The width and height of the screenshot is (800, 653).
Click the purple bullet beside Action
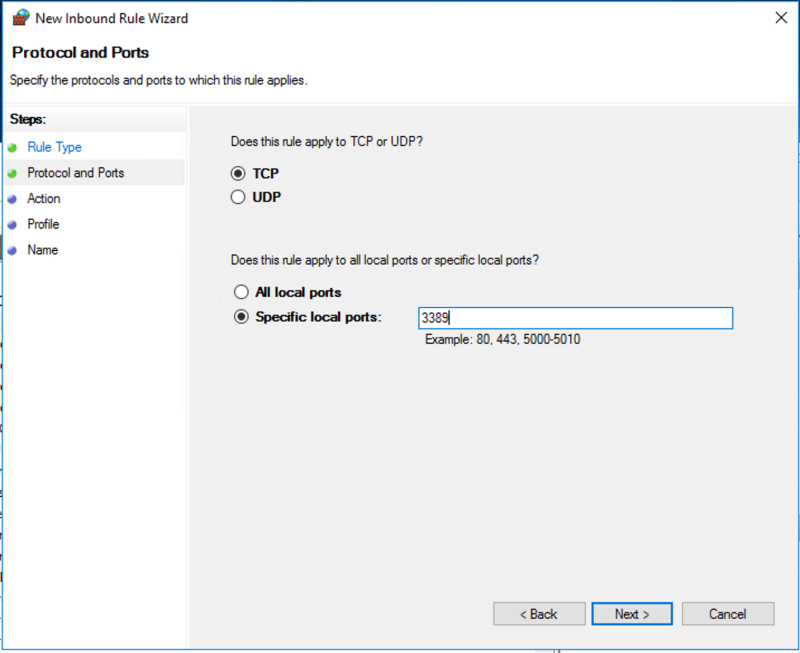pyautogui.click(x=13, y=199)
